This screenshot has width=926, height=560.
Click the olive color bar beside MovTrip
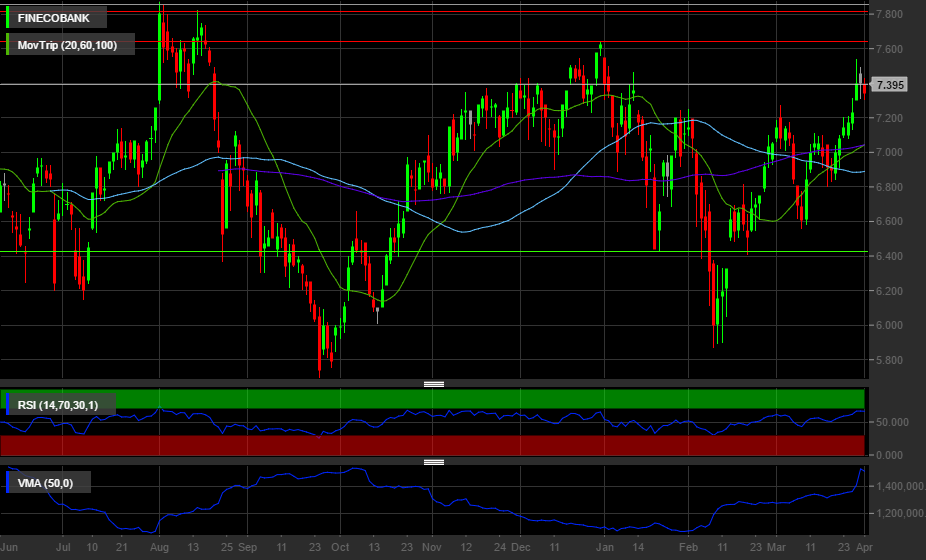click(8, 44)
